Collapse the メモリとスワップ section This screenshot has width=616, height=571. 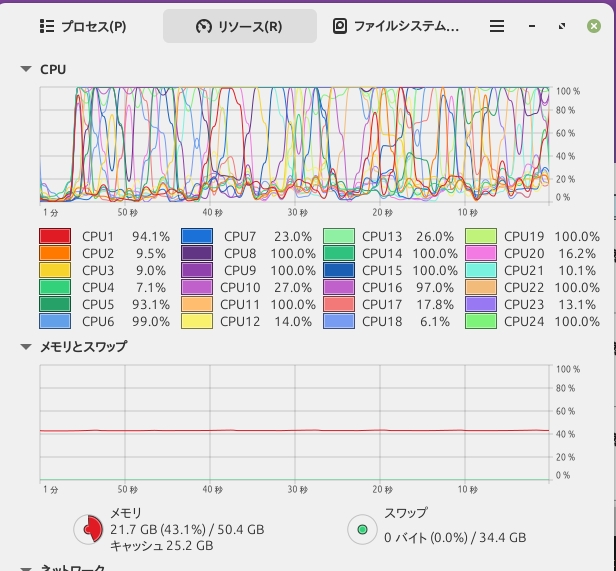25,347
